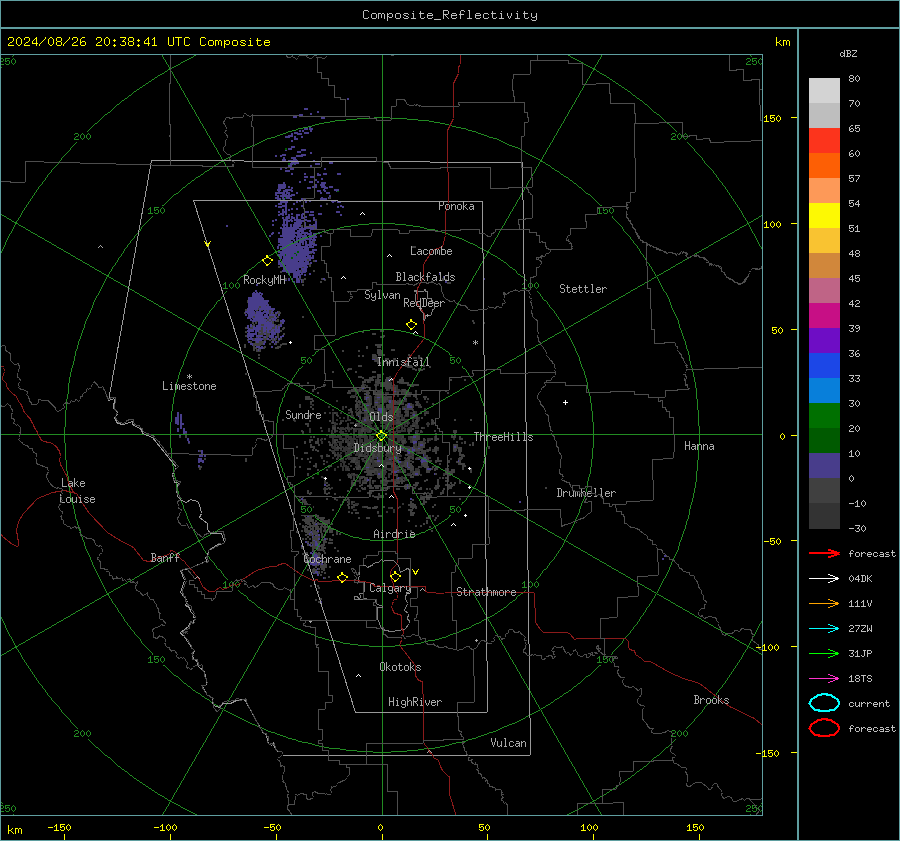The height and width of the screenshot is (841, 900).
Task: Select the Hanna label
Action: point(699,446)
